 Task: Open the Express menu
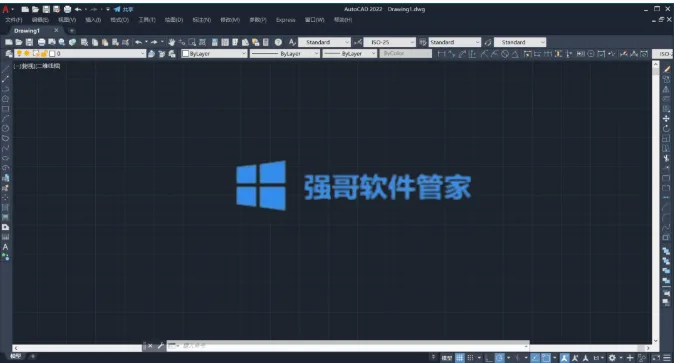[285, 20]
